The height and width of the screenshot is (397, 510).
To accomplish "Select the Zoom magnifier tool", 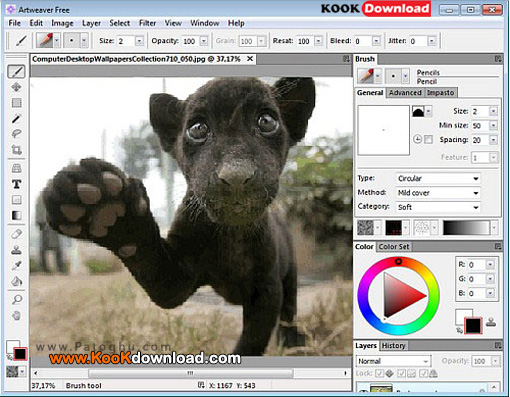I will [16, 299].
